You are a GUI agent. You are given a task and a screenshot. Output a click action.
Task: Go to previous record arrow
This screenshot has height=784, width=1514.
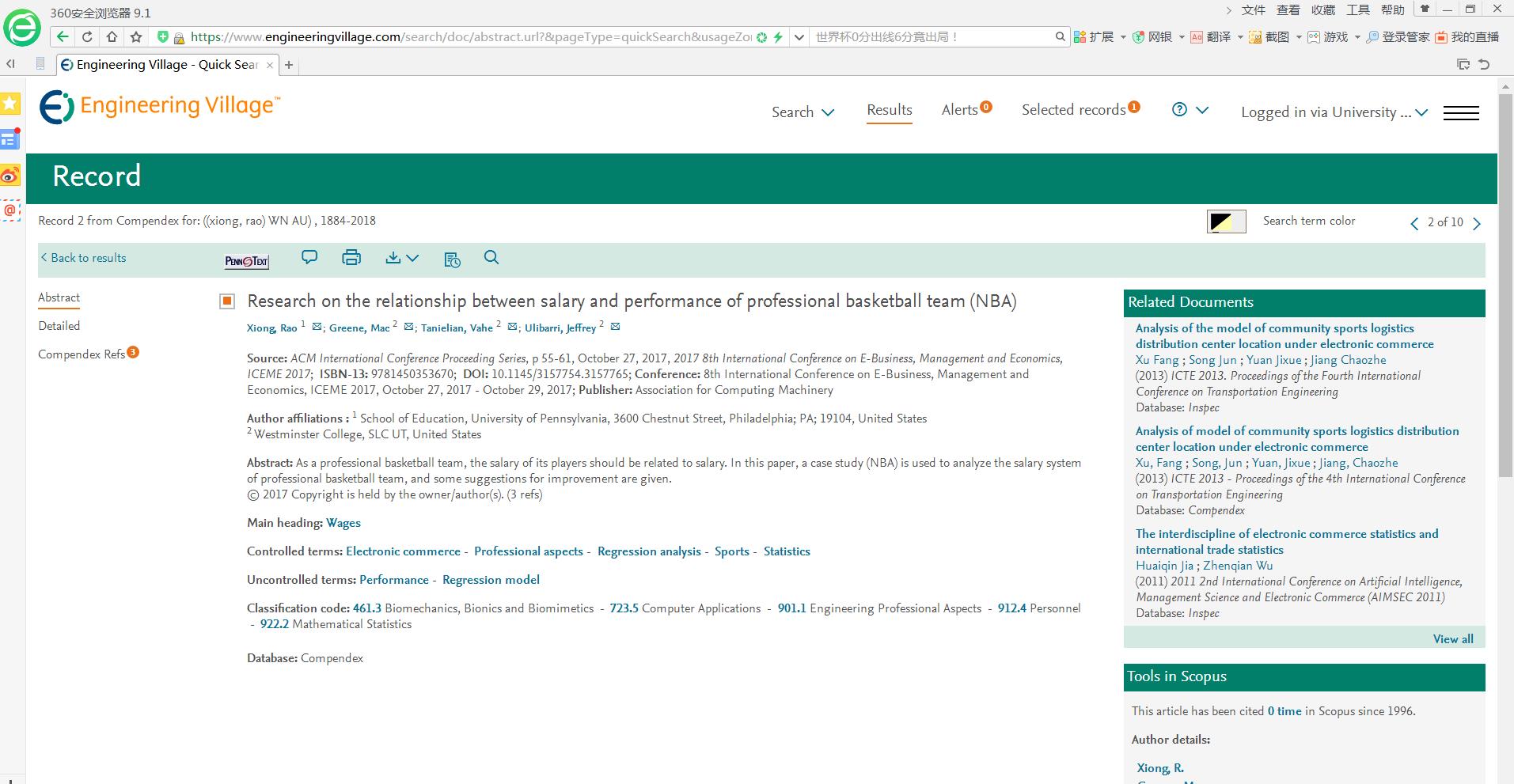click(1414, 224)
